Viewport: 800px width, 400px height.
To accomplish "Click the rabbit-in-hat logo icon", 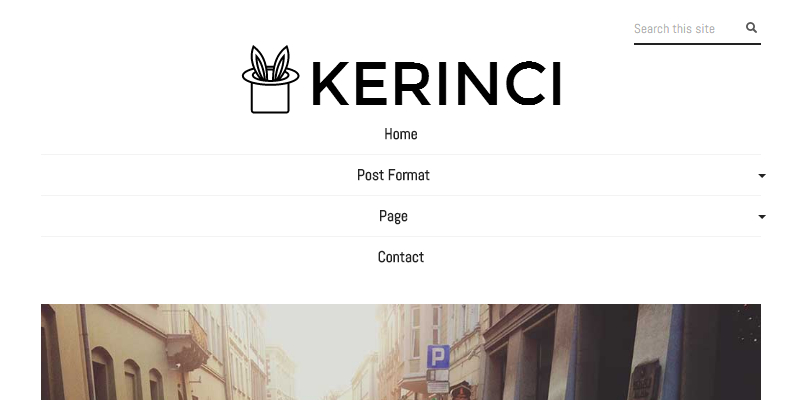I will click(270, 79).
